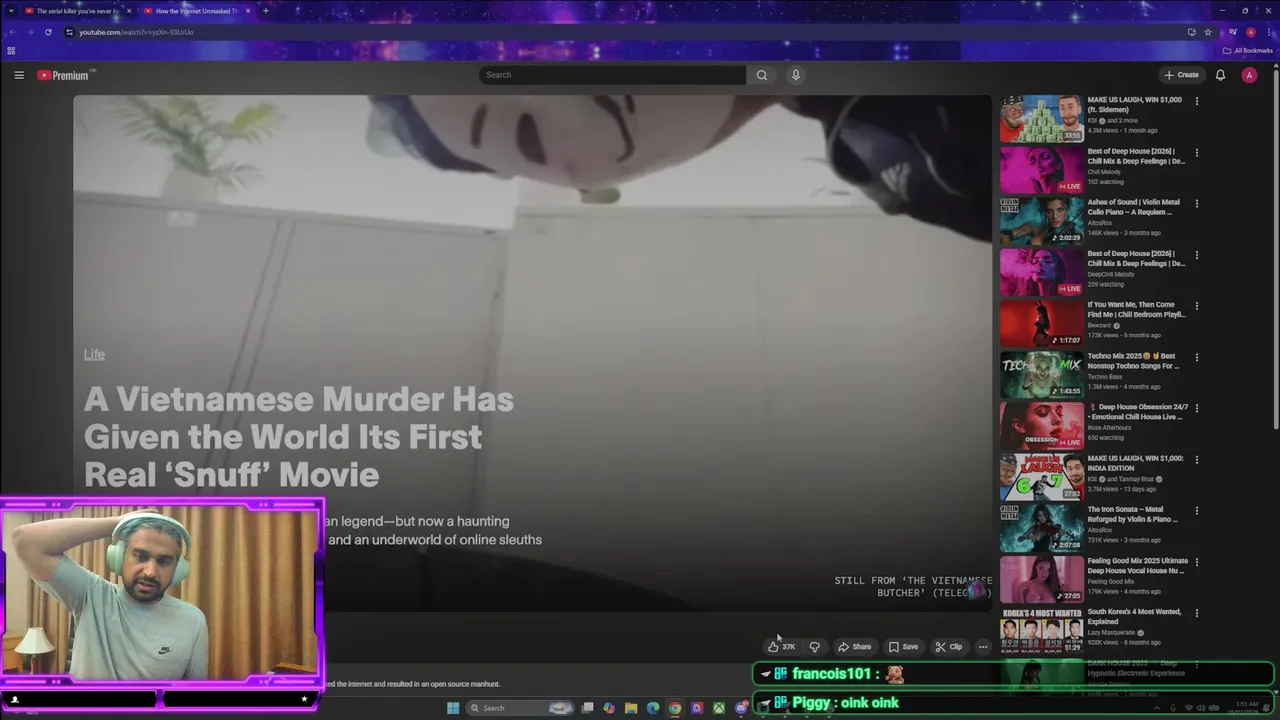Open 'Deep House Obsession 24/7' title

click(x=1138, y=412)
